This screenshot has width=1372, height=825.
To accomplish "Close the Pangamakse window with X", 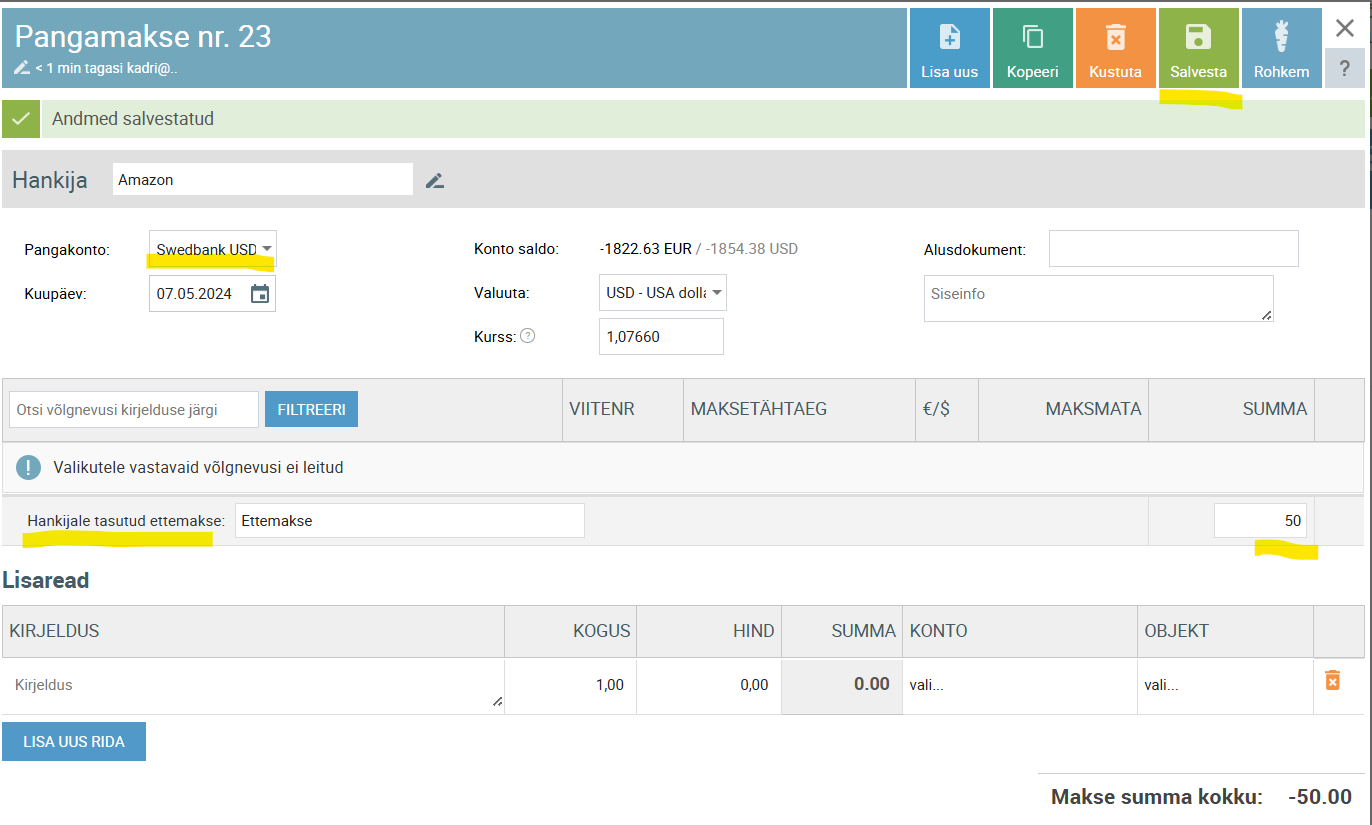I will 1344,28.
